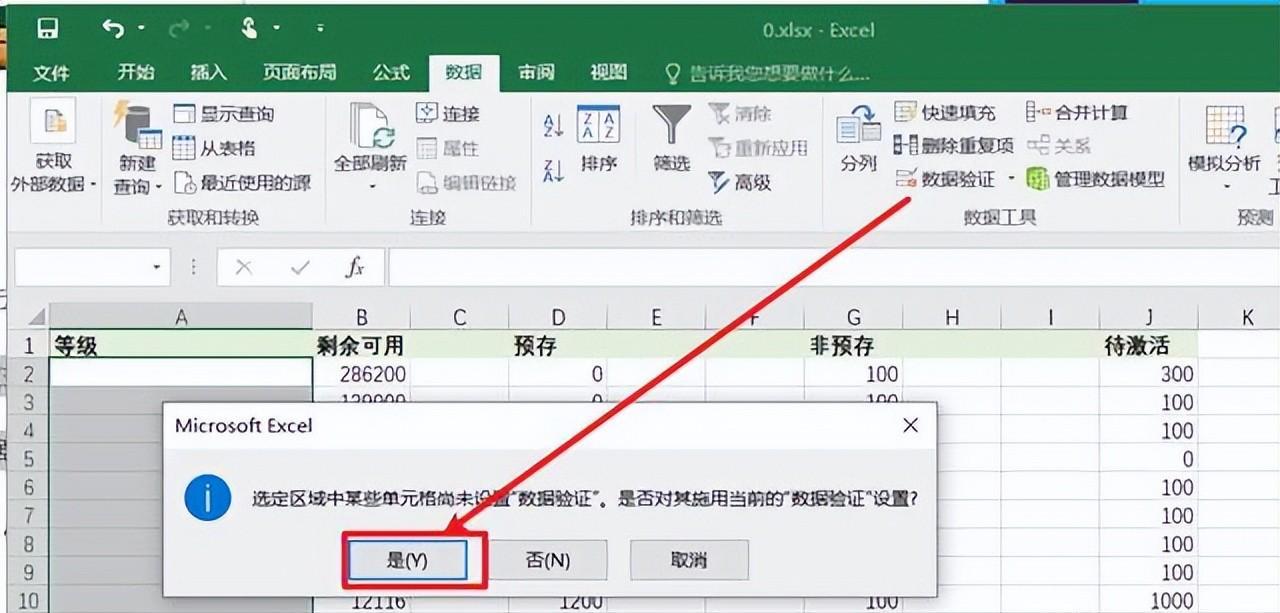
Task: Open the Name Box dropdown arrow
Action: pyautogui.click(x=156, y=268)
